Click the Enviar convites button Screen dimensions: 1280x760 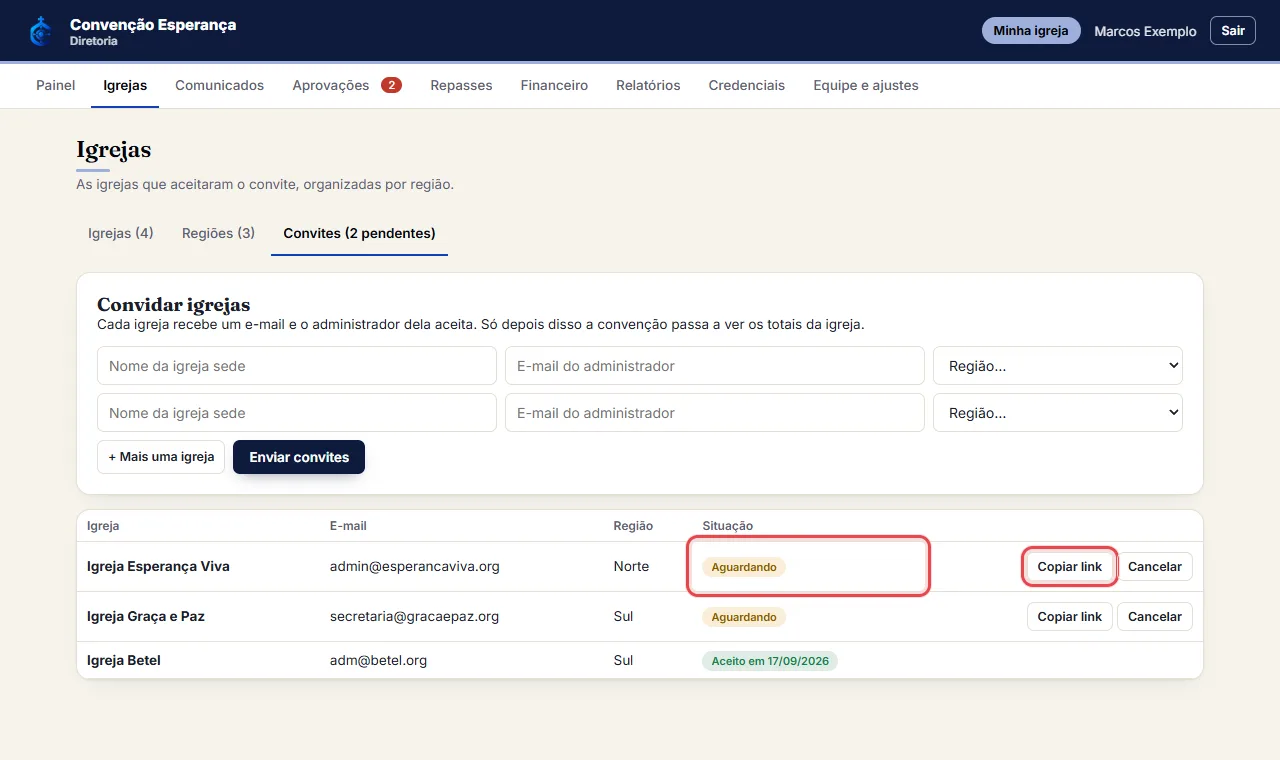pos(299,457)
